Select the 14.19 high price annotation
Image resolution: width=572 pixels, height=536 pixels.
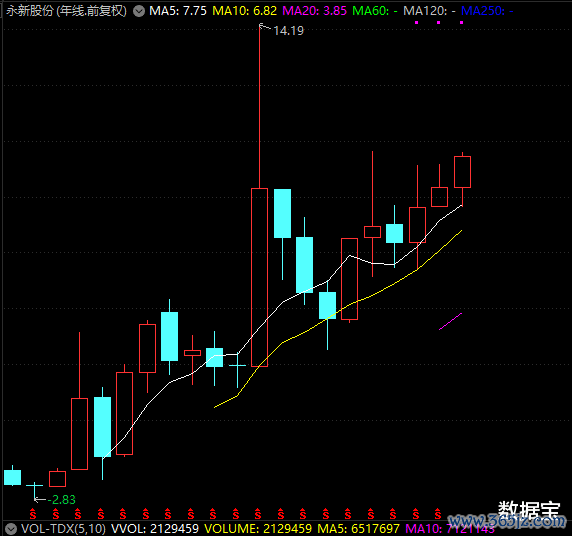point(288,31)
